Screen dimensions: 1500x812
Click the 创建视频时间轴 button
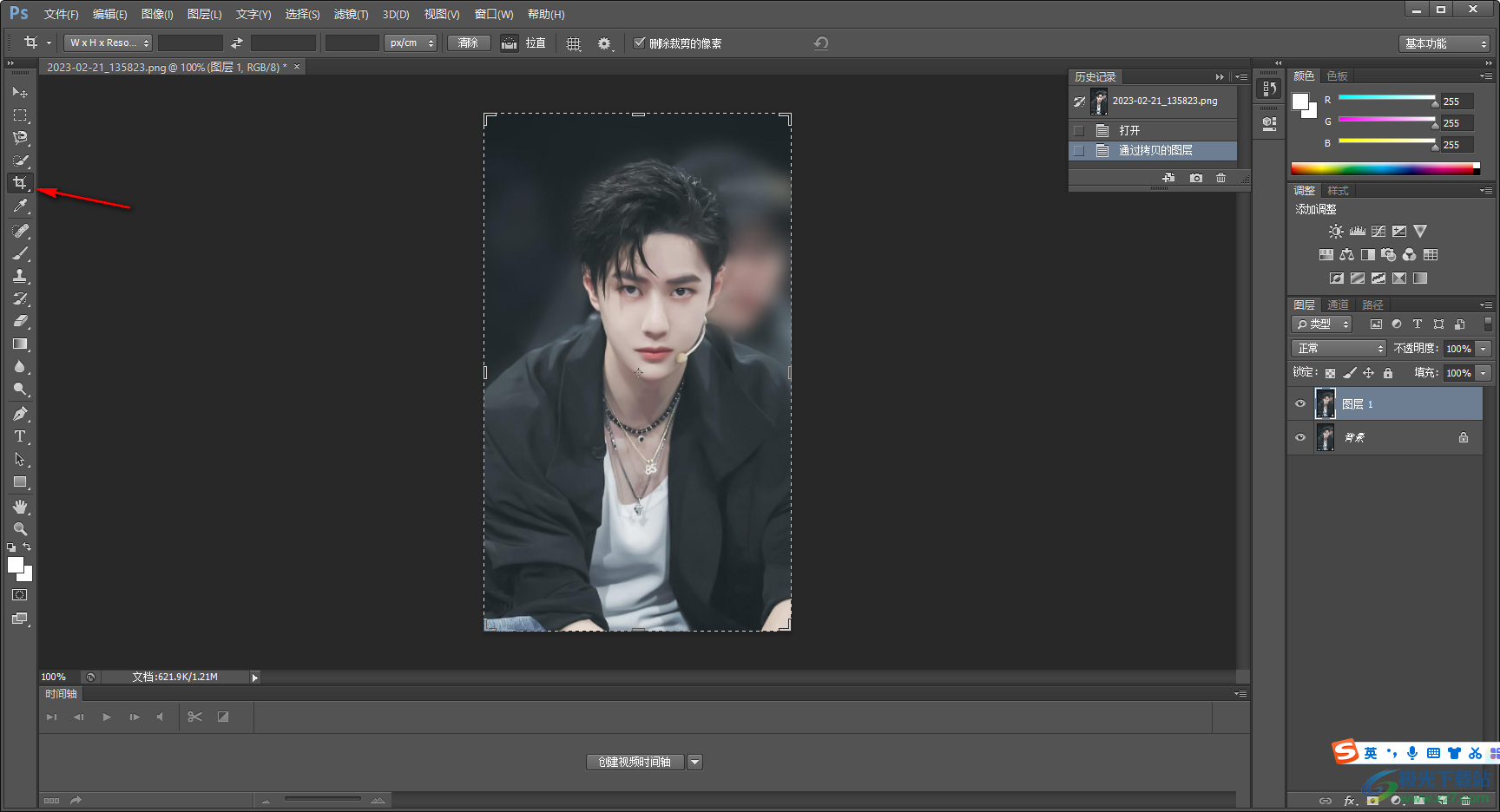(x=635, y=762)
